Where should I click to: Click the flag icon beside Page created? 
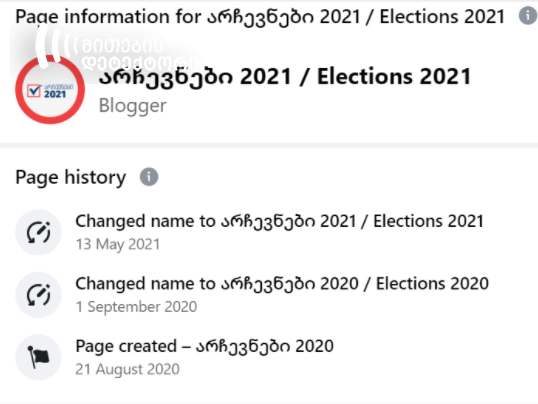pos(38,357)
